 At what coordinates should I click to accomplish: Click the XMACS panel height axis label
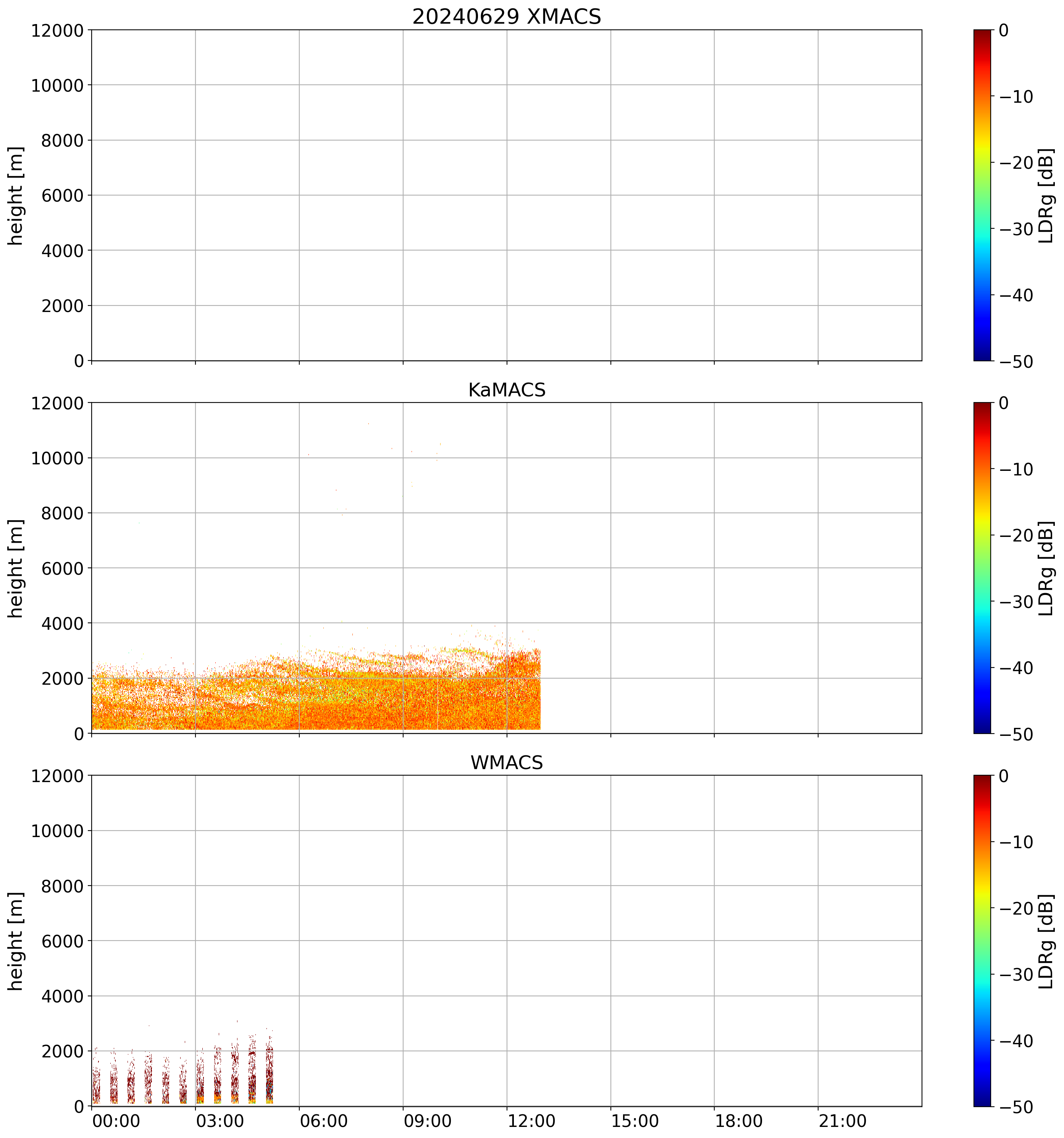15,195
